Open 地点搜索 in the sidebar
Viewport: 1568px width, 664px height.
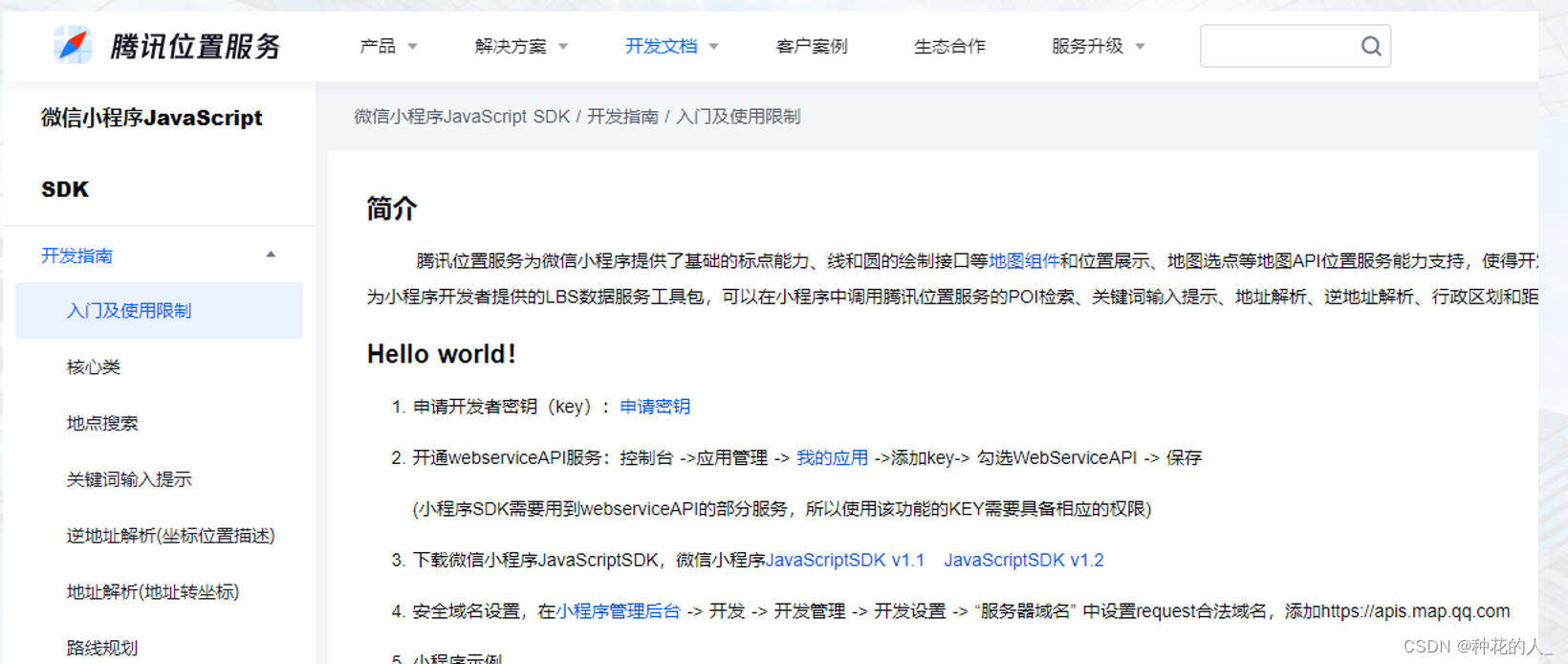(102, 423)
